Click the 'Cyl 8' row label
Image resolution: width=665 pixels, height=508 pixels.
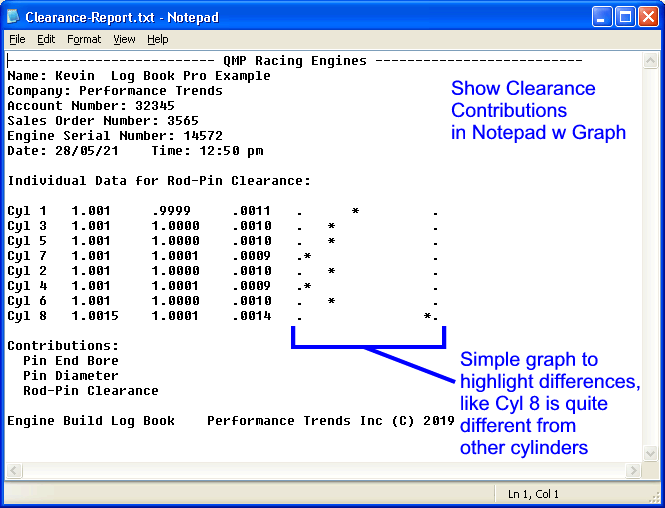(x=27, y=316)
